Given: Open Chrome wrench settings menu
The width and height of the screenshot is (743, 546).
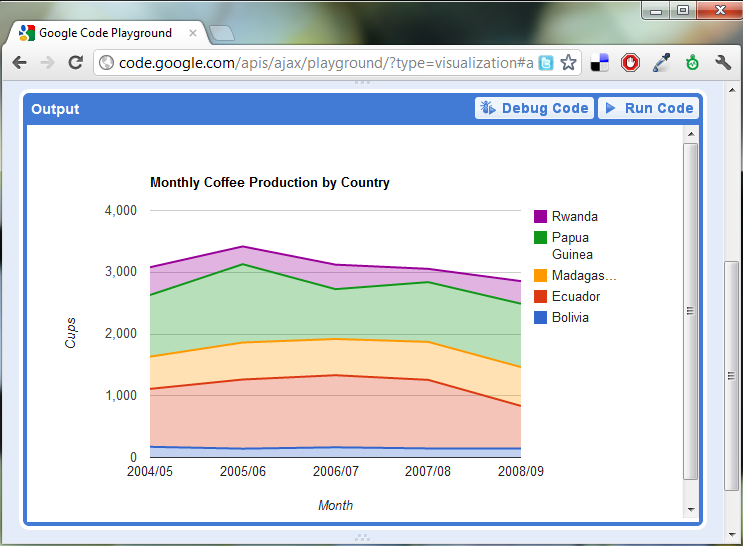Looking at the screenshot, I should 723,63.
